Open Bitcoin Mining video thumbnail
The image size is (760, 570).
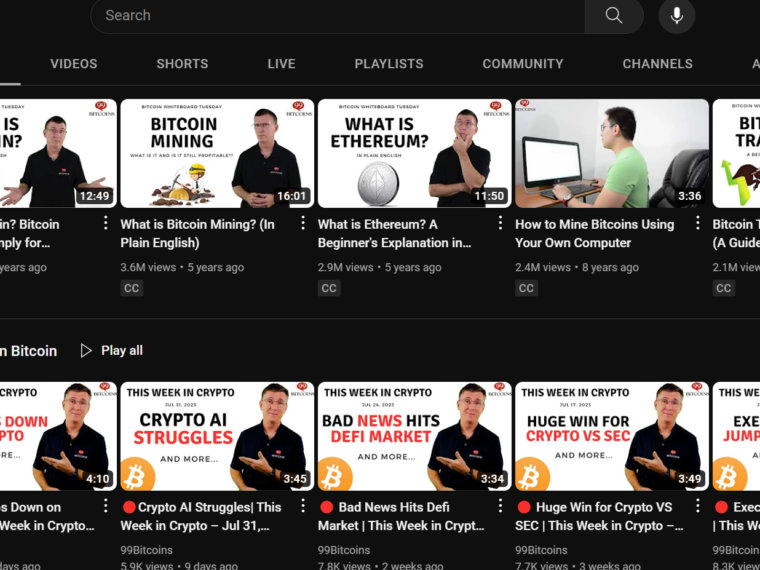[217, 153]
